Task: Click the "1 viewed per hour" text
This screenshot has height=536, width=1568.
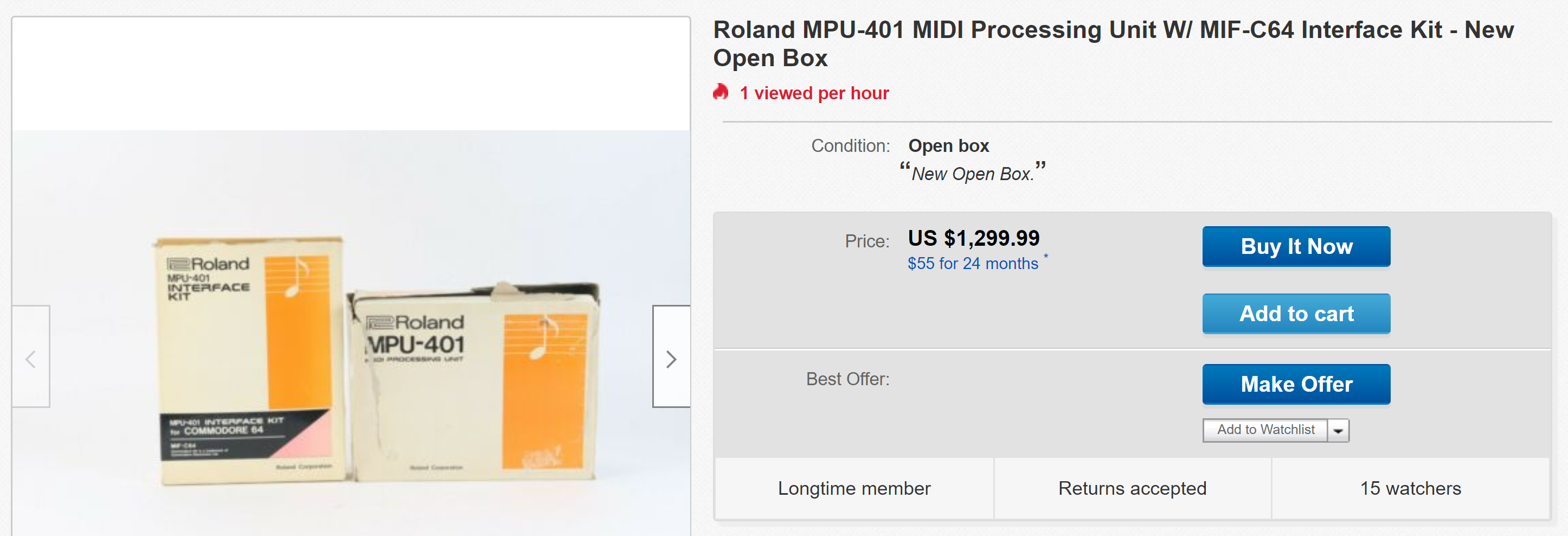Action: [x=814, y=93]
